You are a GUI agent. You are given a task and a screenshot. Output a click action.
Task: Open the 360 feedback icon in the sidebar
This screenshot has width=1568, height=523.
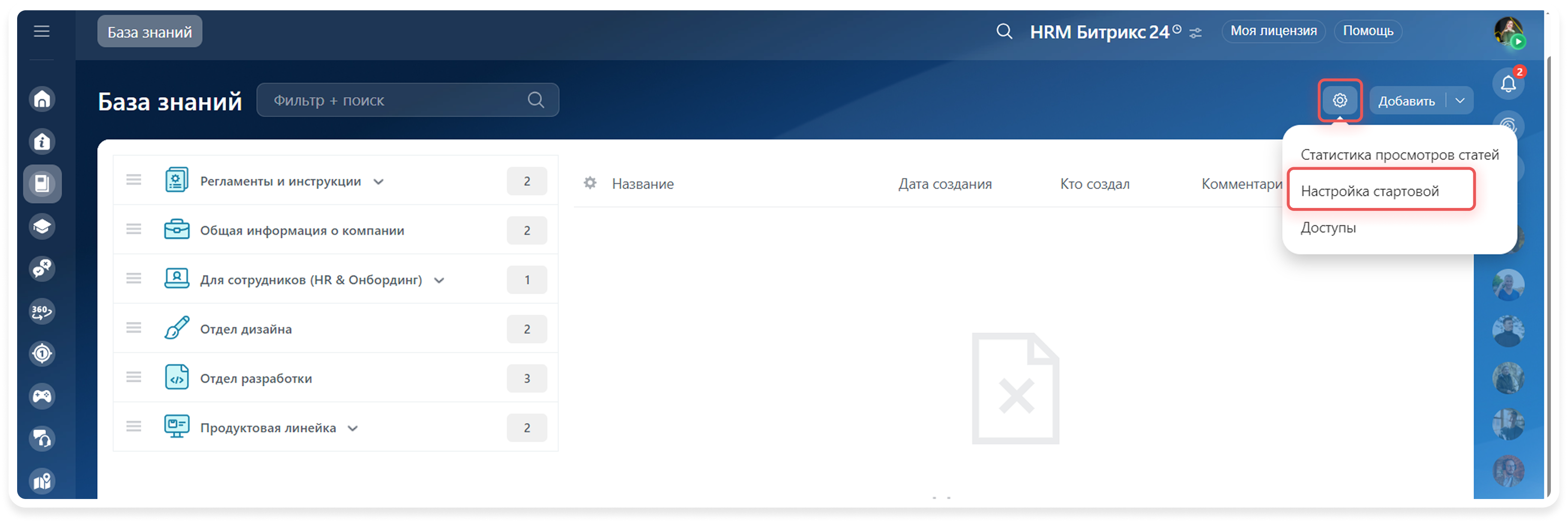pos(42,311)
